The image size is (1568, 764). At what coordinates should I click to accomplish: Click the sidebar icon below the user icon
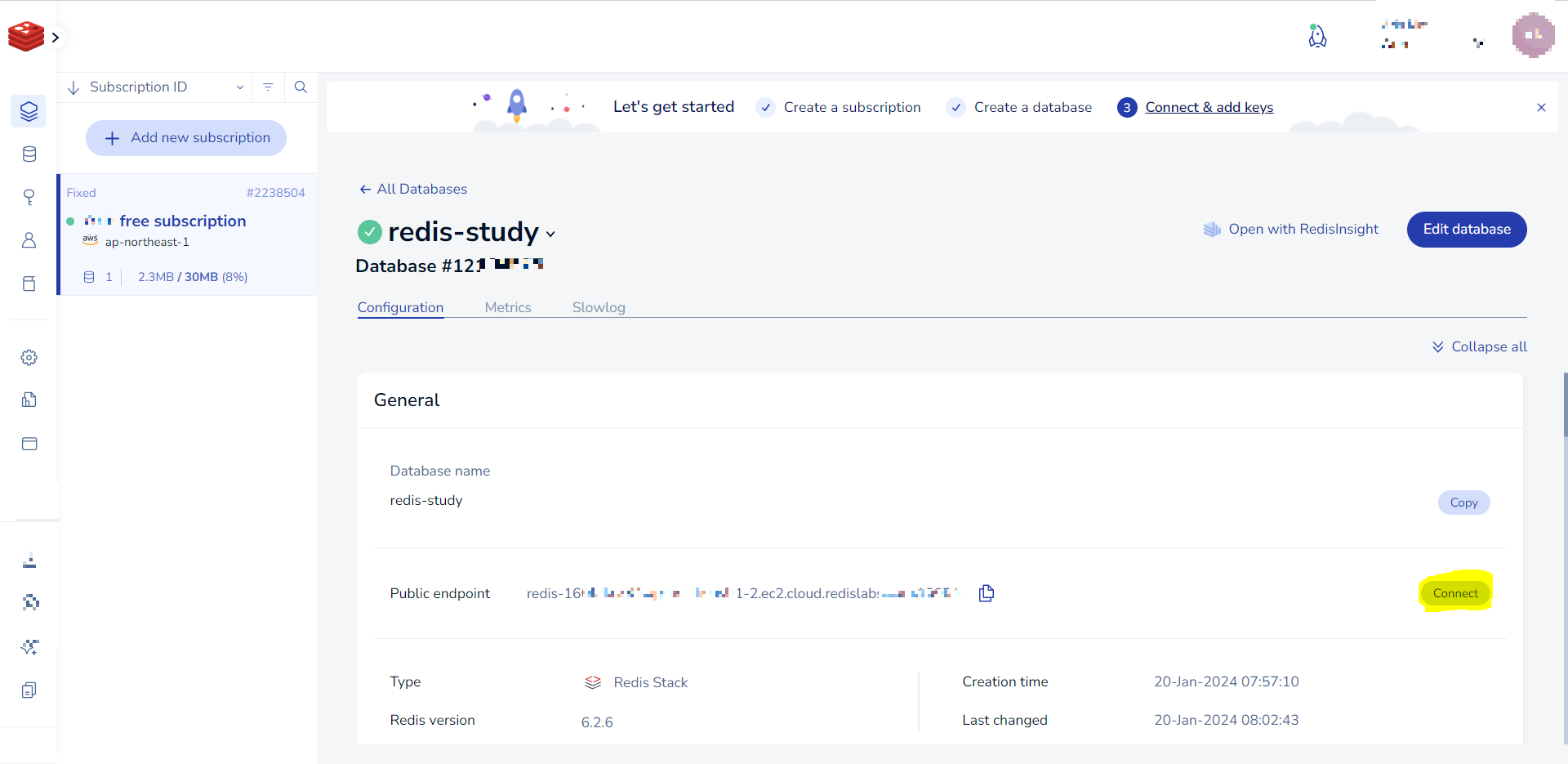click(x=29, y=284)
